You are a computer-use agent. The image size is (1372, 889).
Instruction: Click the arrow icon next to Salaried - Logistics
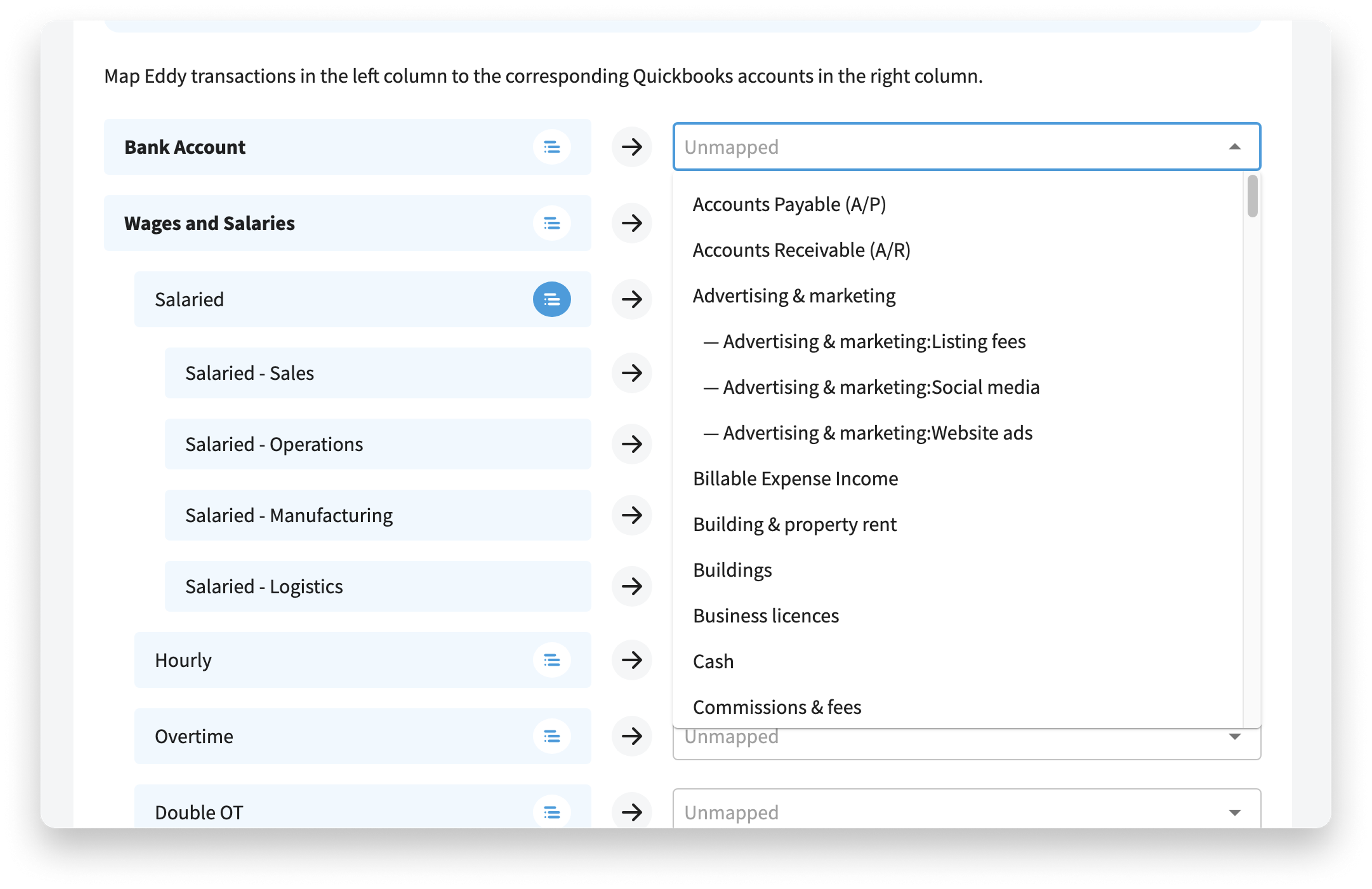tap(632, 586)
